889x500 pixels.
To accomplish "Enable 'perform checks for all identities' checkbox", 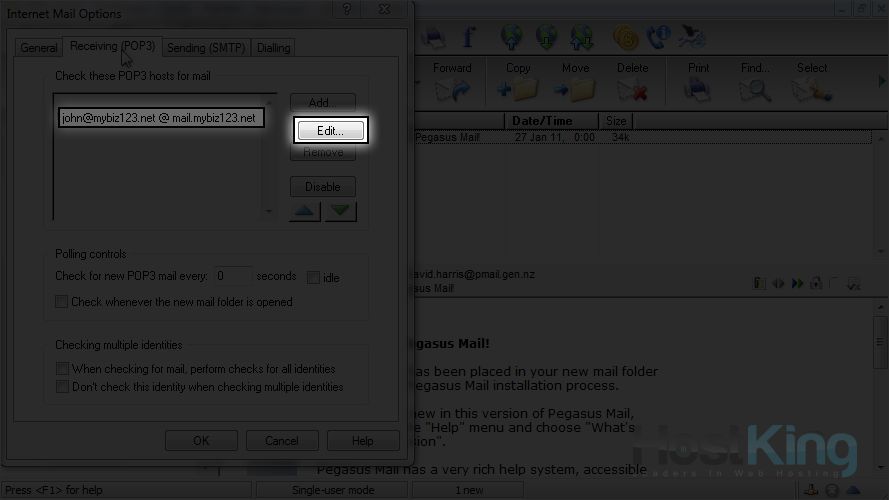I will point(62,369).
